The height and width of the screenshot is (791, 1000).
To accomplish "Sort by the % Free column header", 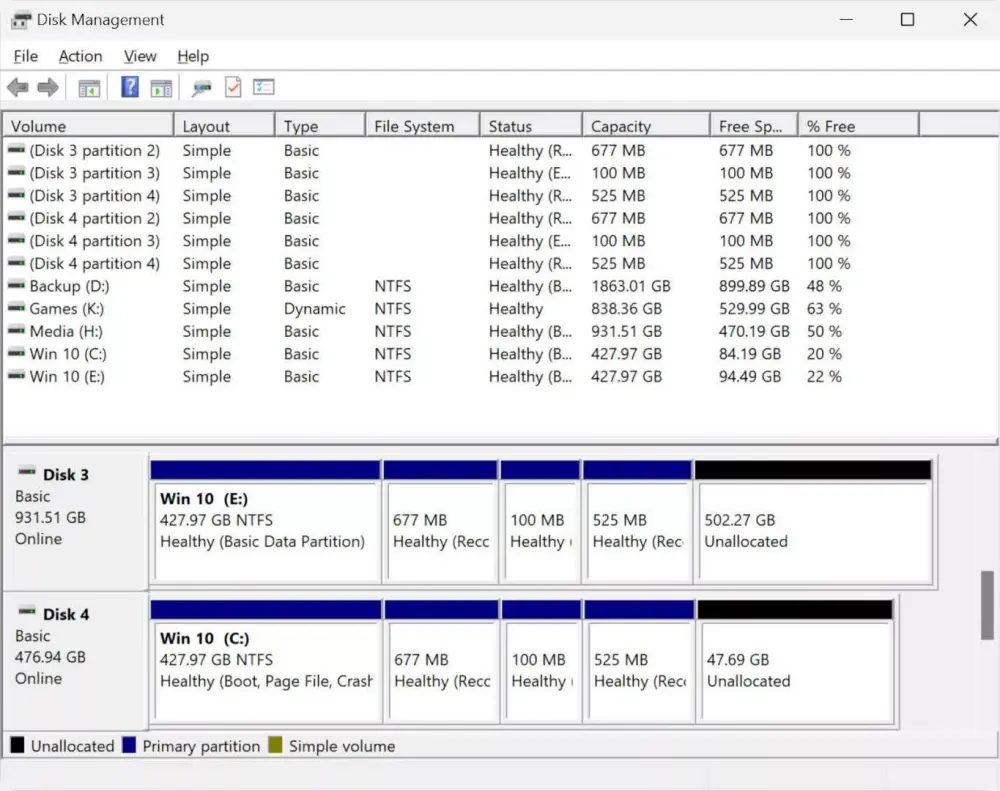I will pyautogui.click(x=858, y=126).
